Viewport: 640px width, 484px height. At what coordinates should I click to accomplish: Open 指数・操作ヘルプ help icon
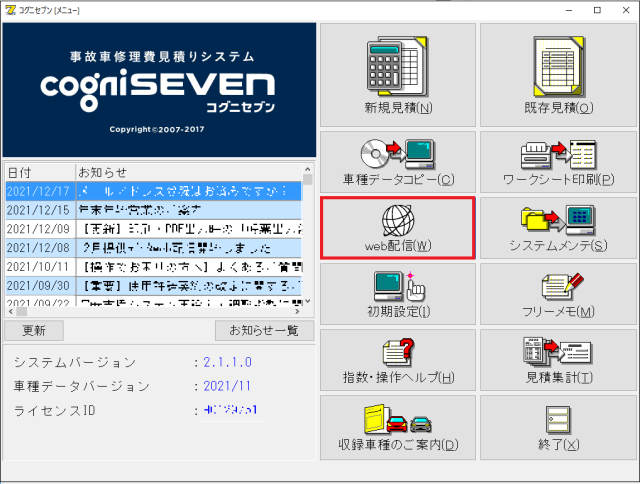point(398,352)
